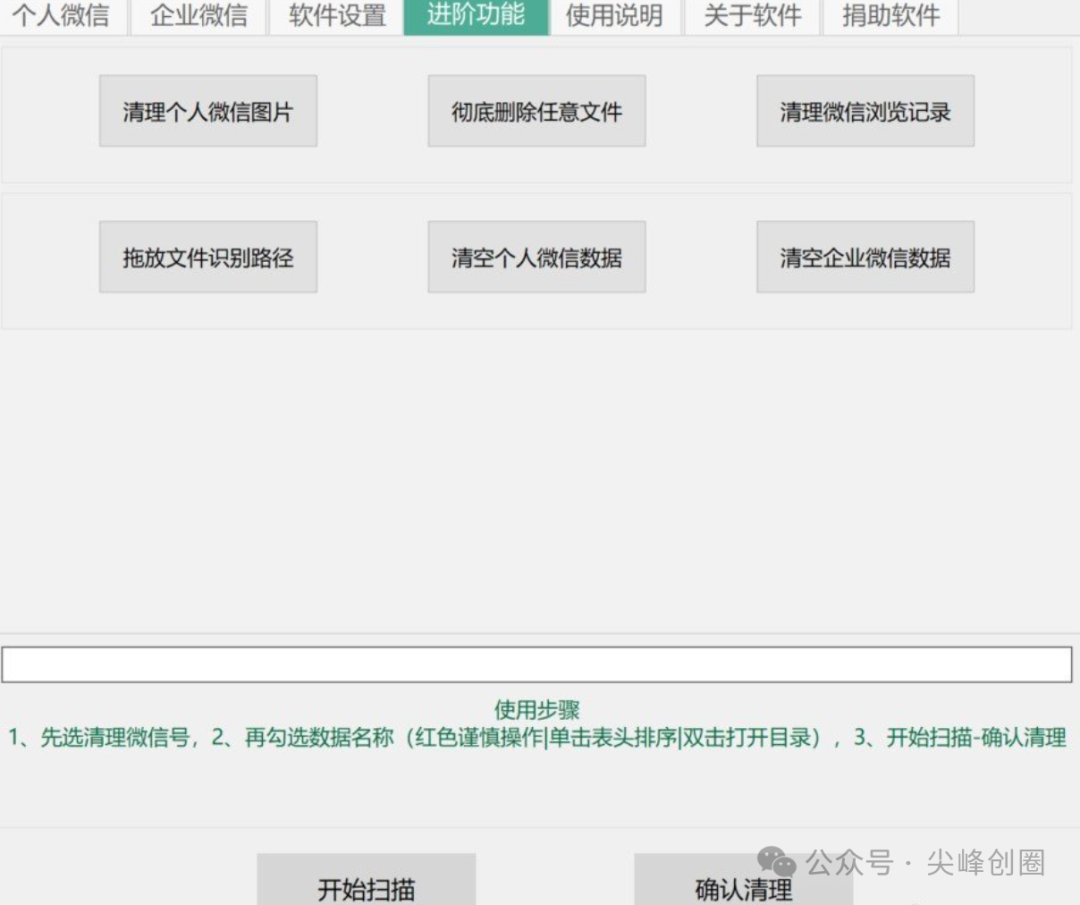The width and height of the screenshot is (1080, 905).
Task: Click the 清理微信浏览记录 button
Action: pos(865,111)
